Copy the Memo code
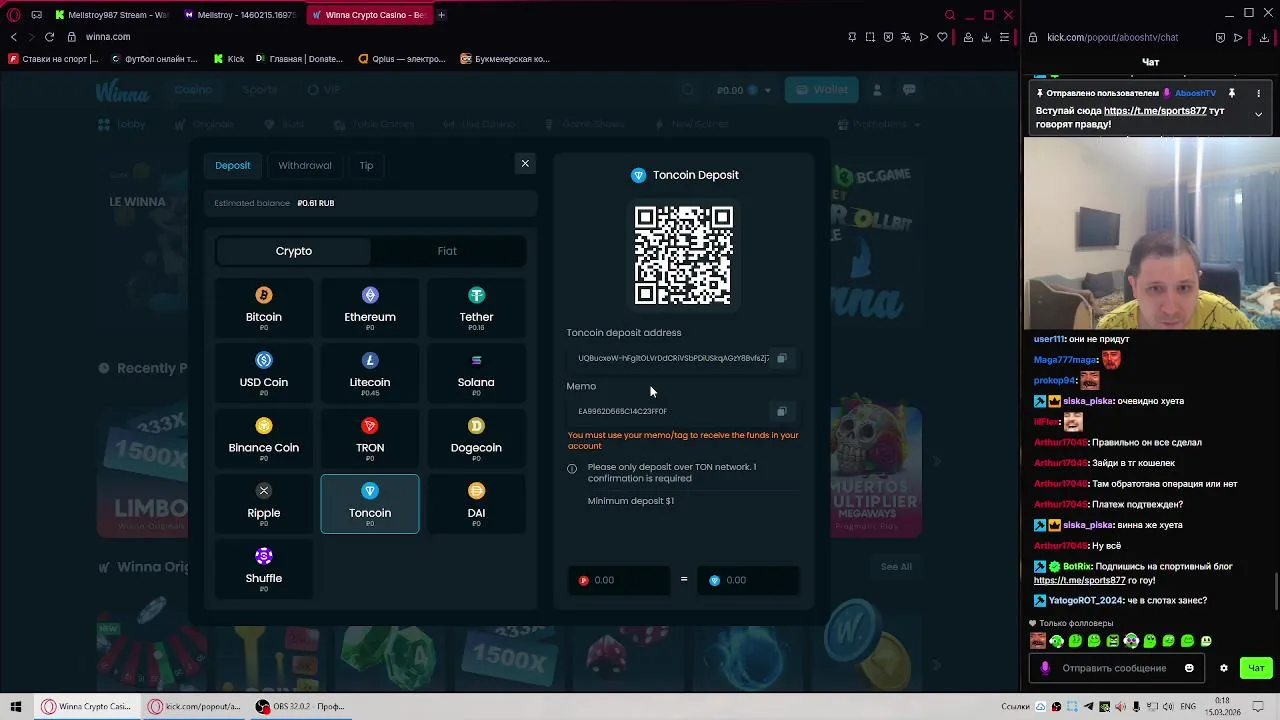This screenshot has width=1280, height=720. coord(782,411)
